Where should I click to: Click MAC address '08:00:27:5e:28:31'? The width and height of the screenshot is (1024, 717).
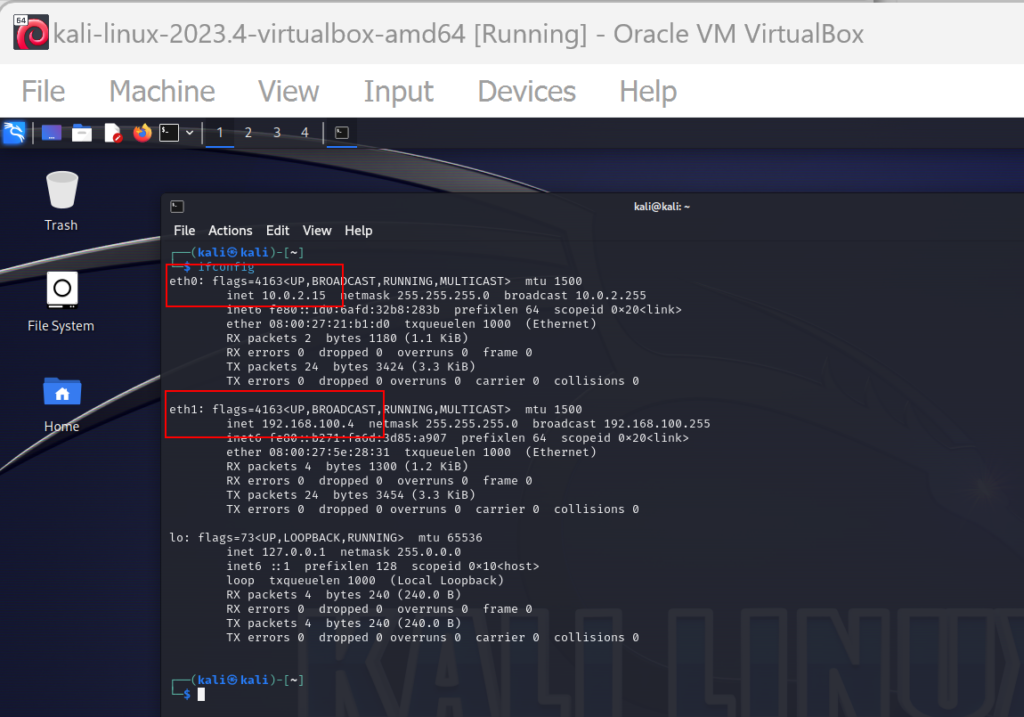click(329, 452)
